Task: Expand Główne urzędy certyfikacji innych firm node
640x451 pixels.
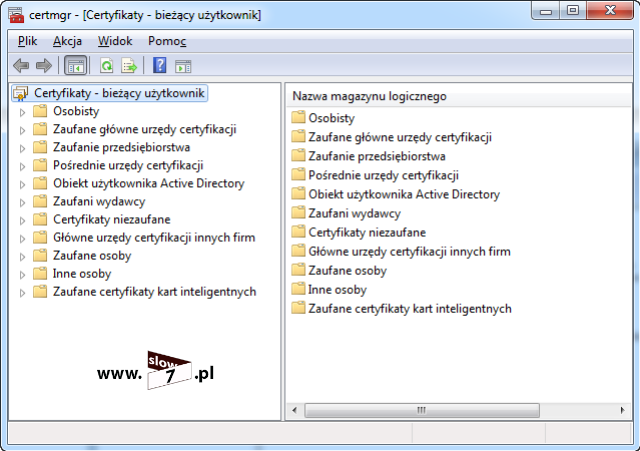Action: (x=22, y=238)
